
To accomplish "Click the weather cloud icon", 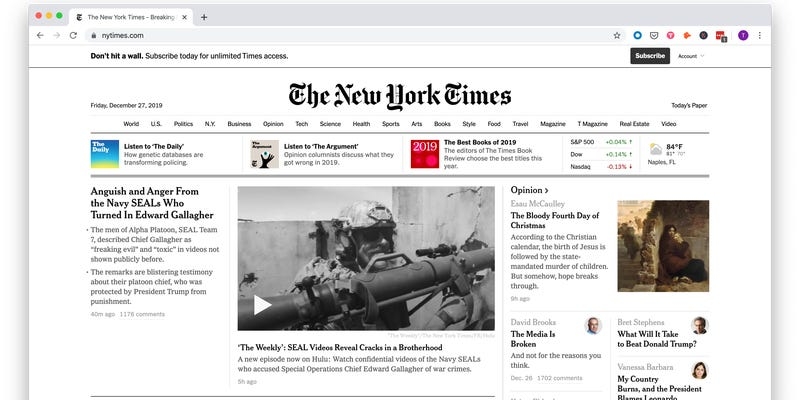I will pos(656,149).
